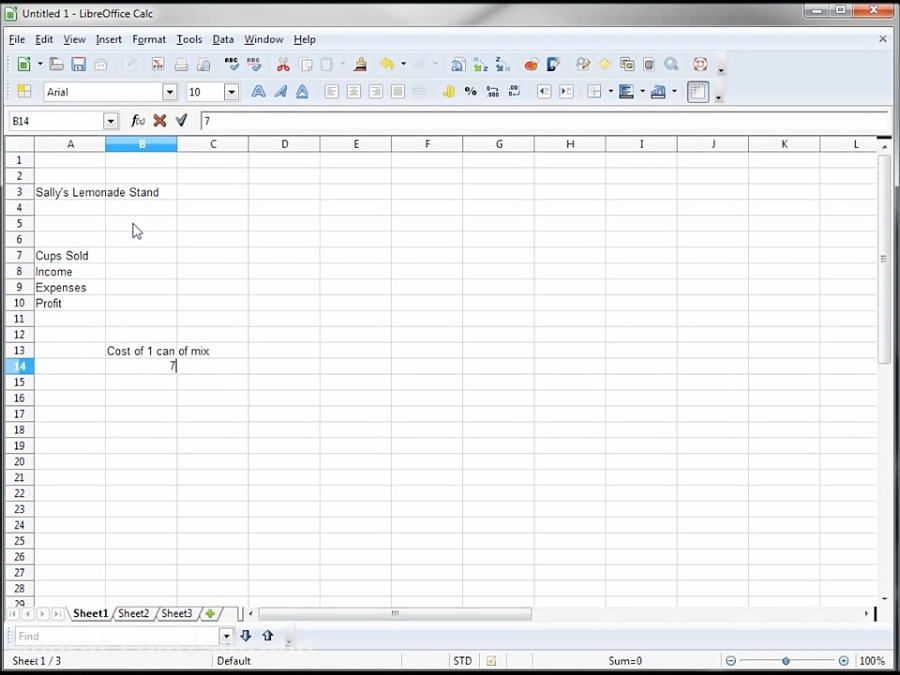Accept cell entry with green checkmark
Screen dimensions: 900x675
[x=181, y=121]
